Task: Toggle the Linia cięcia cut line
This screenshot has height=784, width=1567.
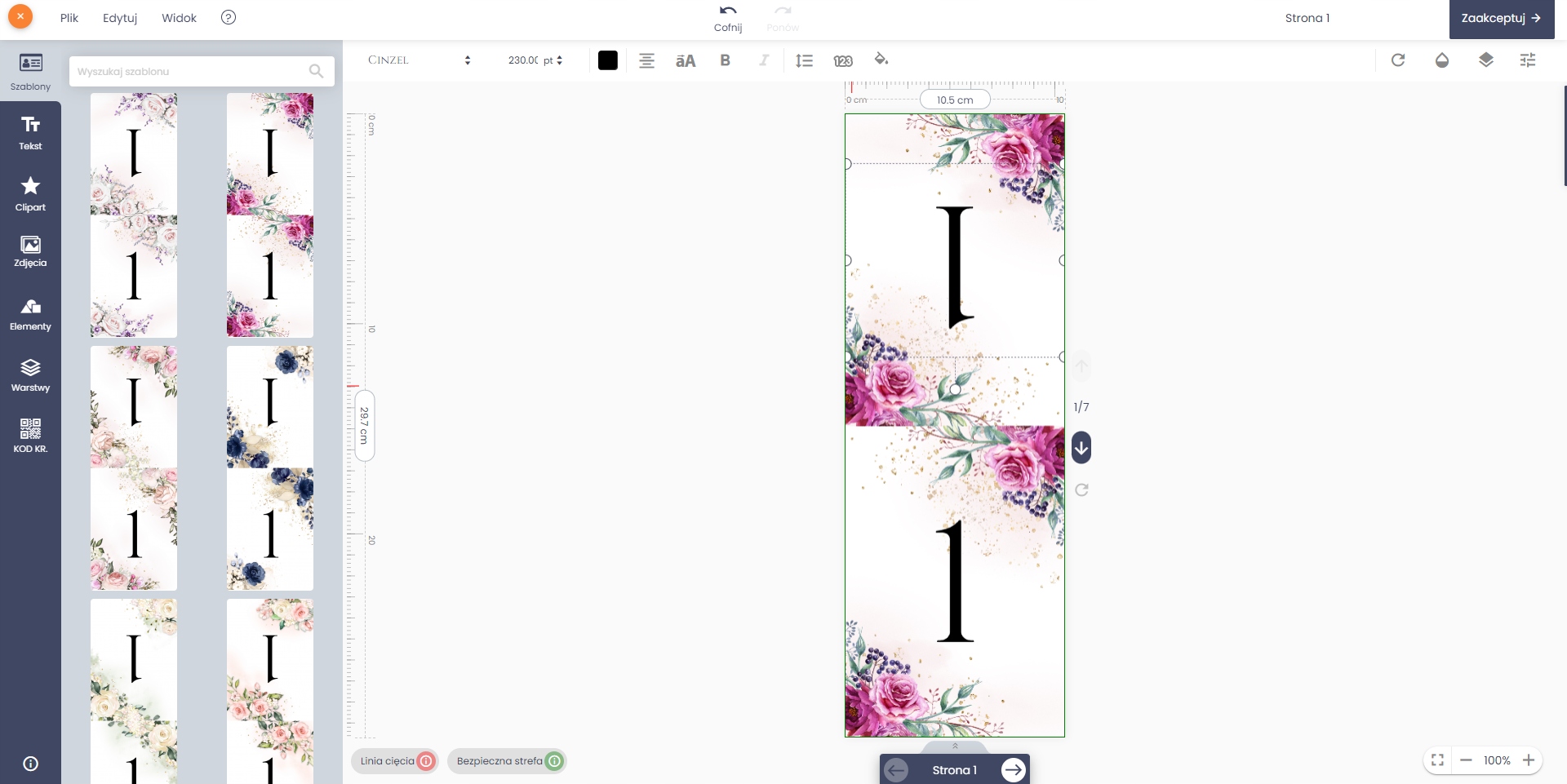Action: [x=395, y=761]
